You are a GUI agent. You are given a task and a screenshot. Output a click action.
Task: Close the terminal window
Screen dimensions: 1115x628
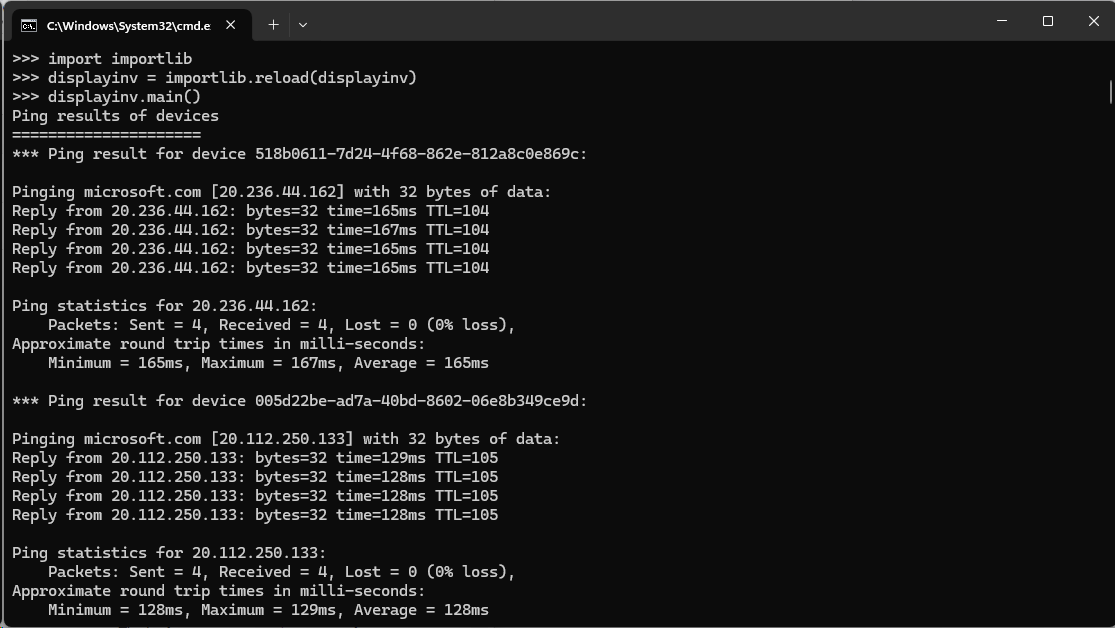(1093, 21)
